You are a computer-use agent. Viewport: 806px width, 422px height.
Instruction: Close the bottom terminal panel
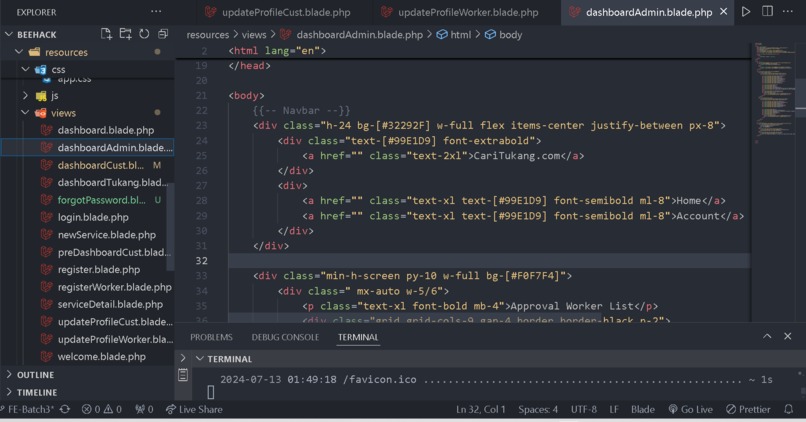click(787, 336)
